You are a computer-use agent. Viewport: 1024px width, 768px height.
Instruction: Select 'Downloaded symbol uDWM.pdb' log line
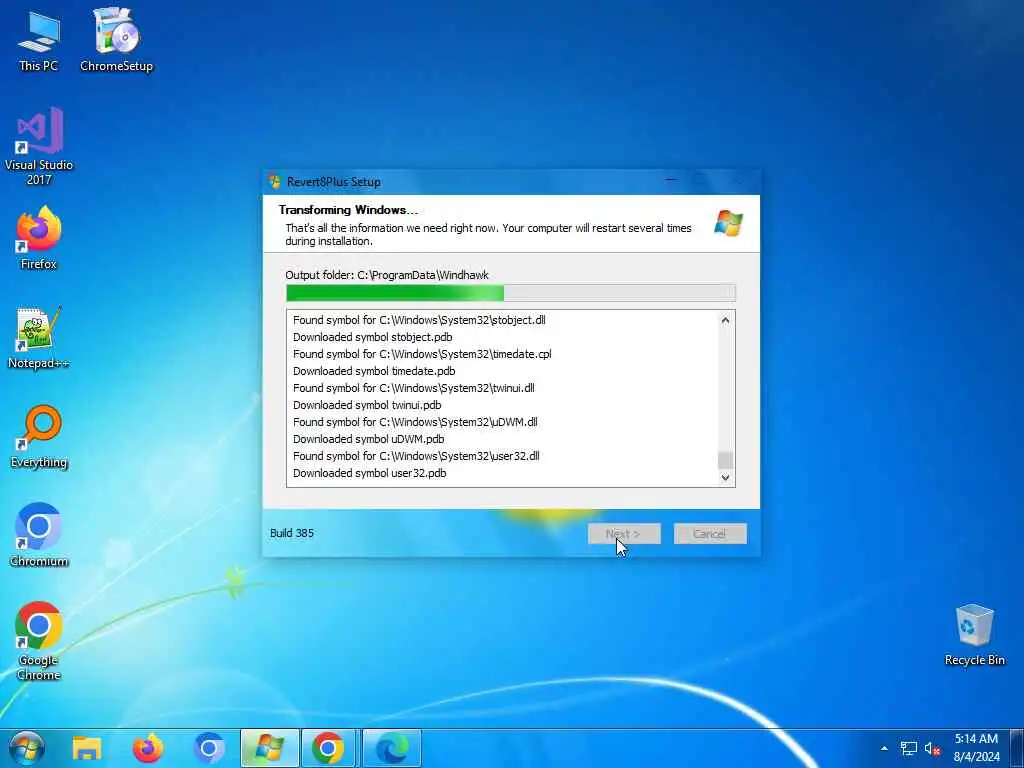368,439
